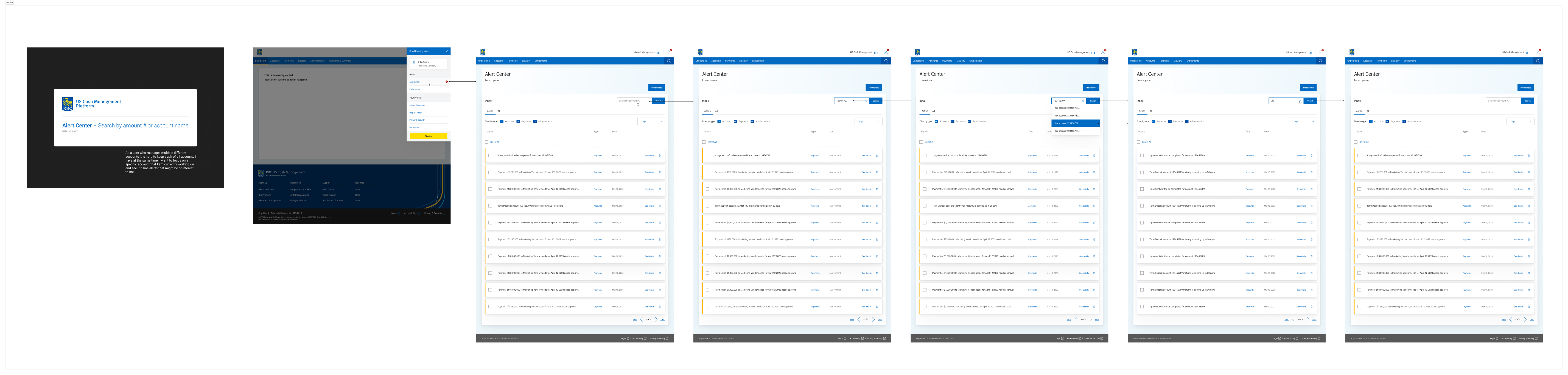This screenshot has width=1568, height=375.
Task: Click user icon in last Alert Center frame
Action: click(1538, 52)
